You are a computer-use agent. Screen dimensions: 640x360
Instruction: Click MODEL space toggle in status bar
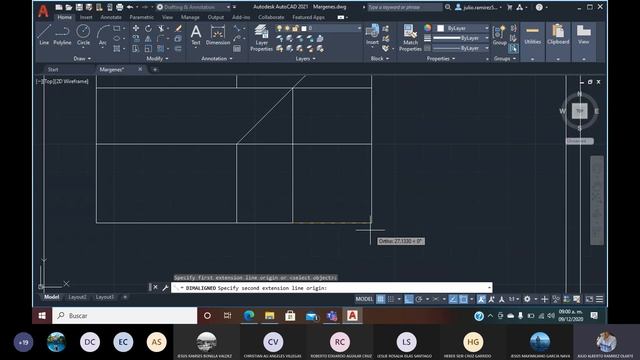(364, 299)
